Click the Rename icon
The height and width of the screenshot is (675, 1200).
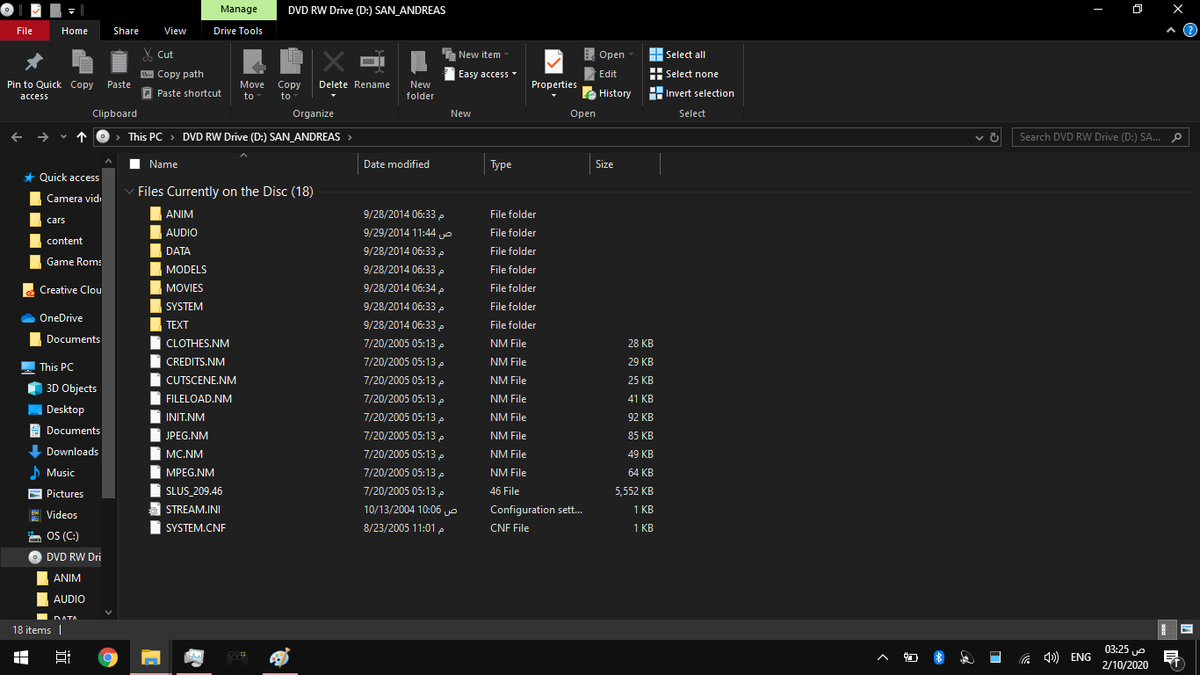tap(372, 62)
